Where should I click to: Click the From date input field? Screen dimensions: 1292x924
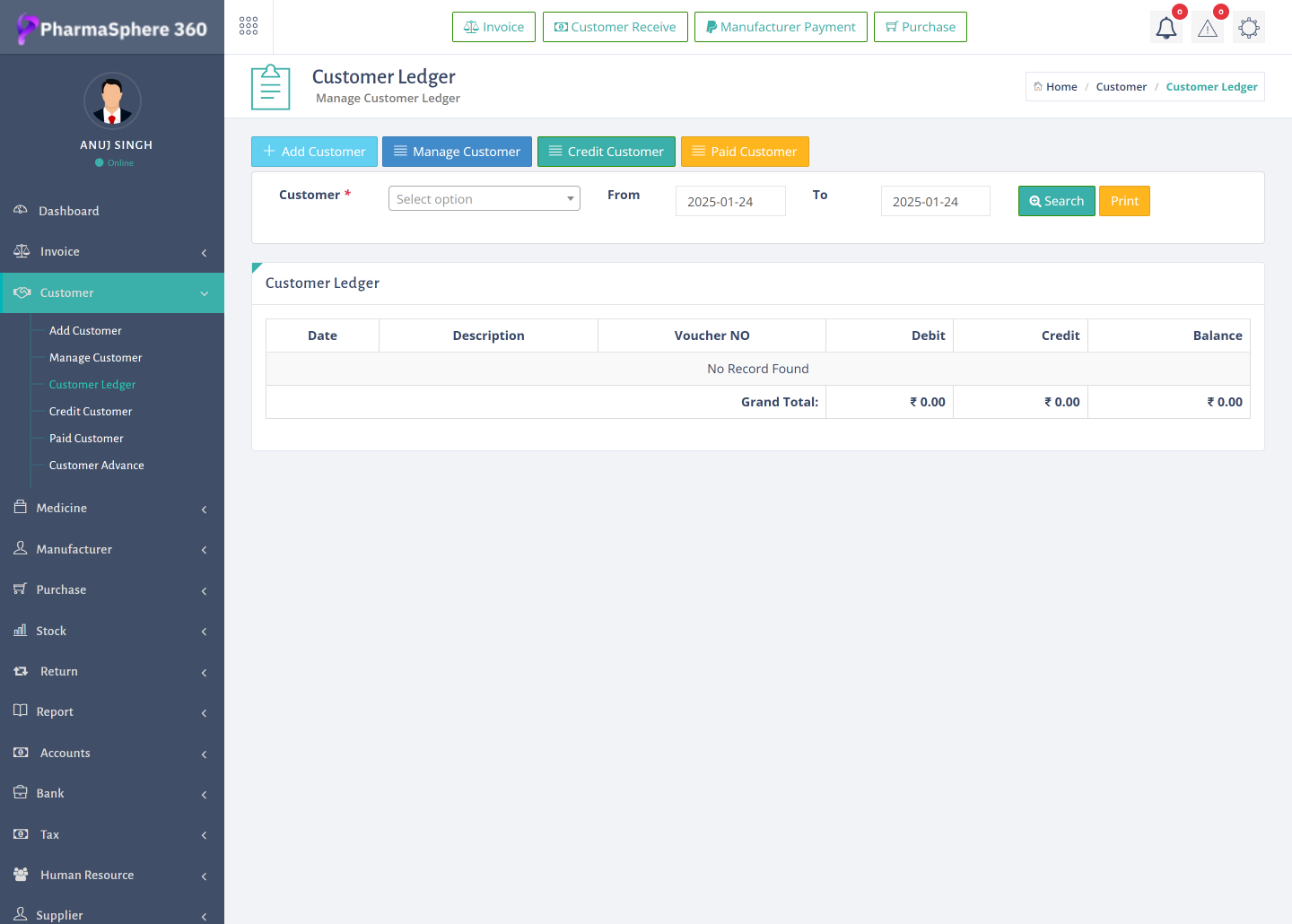(729, 202)
